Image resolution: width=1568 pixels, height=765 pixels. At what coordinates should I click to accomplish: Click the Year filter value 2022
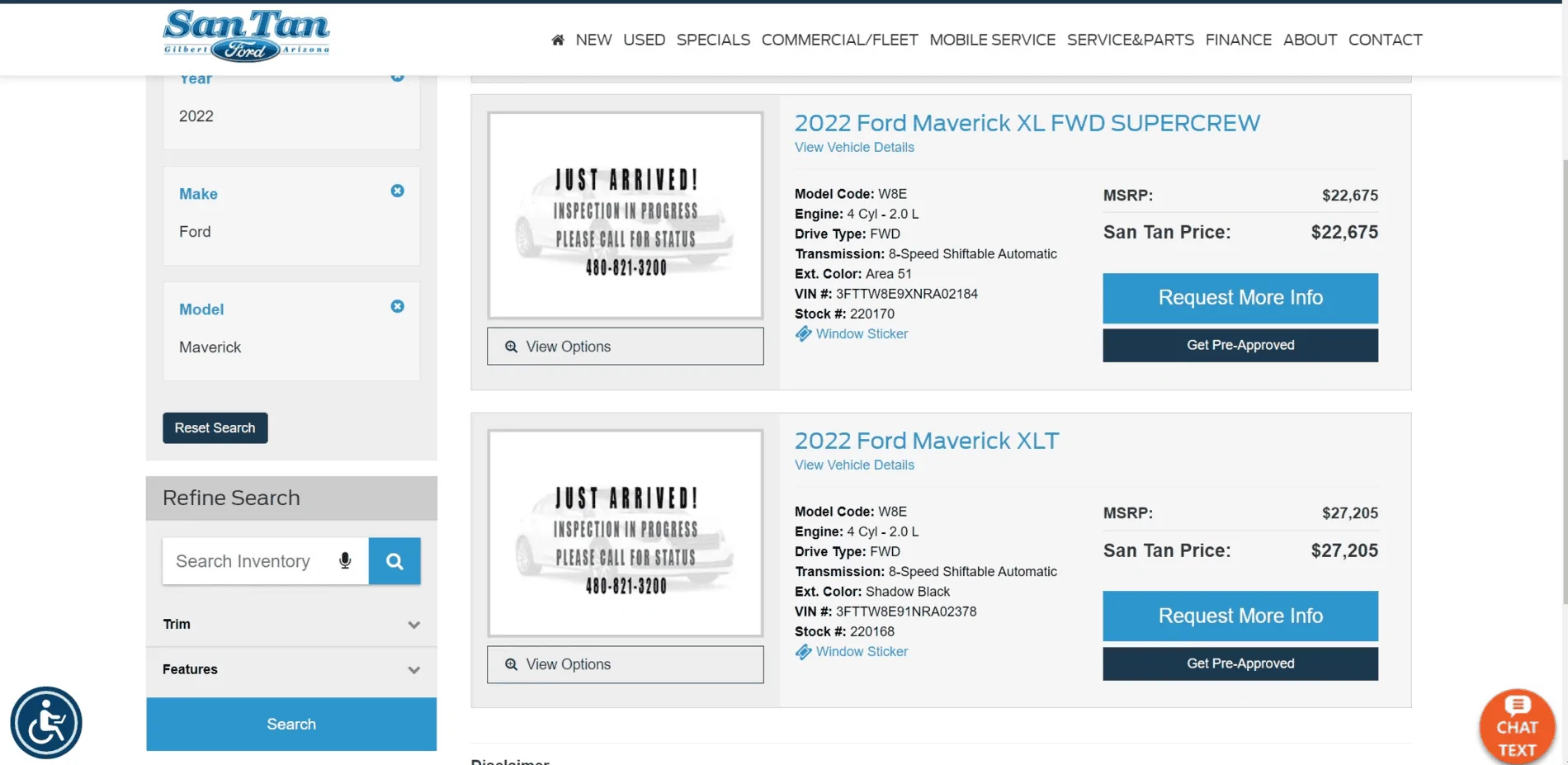click(x=196, y=116)
